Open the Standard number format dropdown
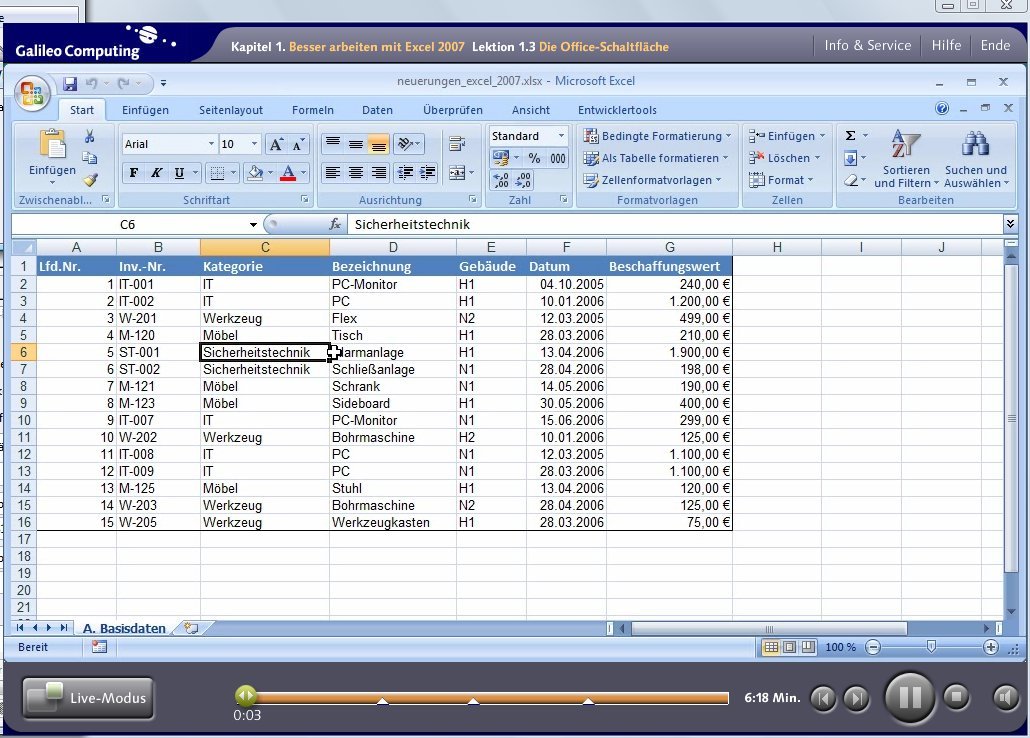Image resolution: width=1030 pixels, height=738 pixels. (561, 136)
